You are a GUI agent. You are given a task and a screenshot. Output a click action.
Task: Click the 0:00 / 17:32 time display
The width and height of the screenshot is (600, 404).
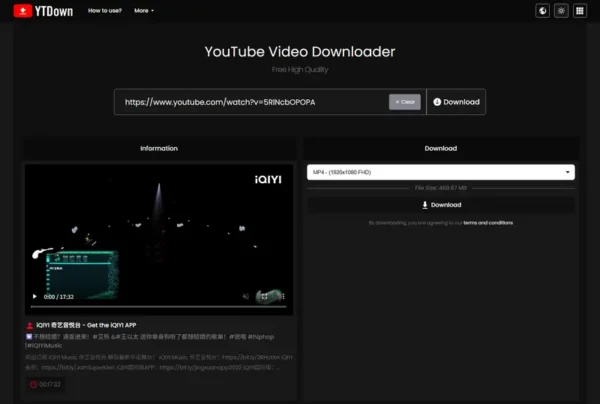(59, 297)
